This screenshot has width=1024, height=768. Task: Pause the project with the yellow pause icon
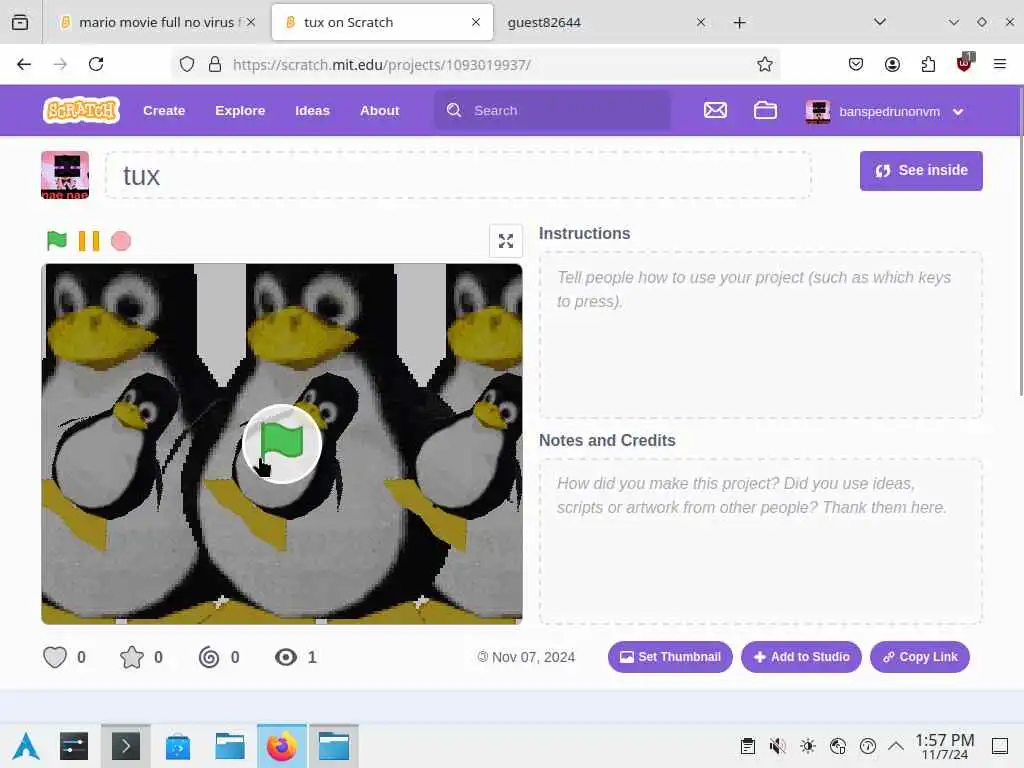pos(89,241)
